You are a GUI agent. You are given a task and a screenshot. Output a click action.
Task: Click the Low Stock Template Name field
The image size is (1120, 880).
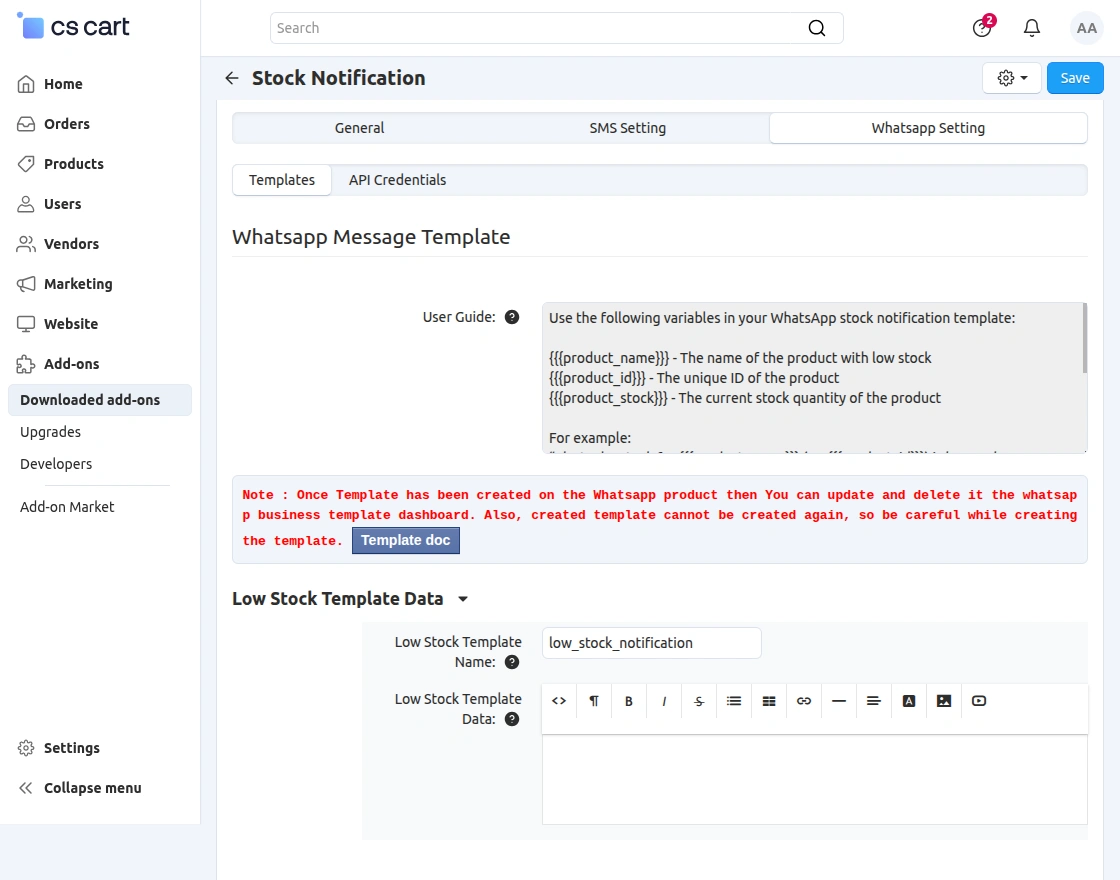pos(651,643)
